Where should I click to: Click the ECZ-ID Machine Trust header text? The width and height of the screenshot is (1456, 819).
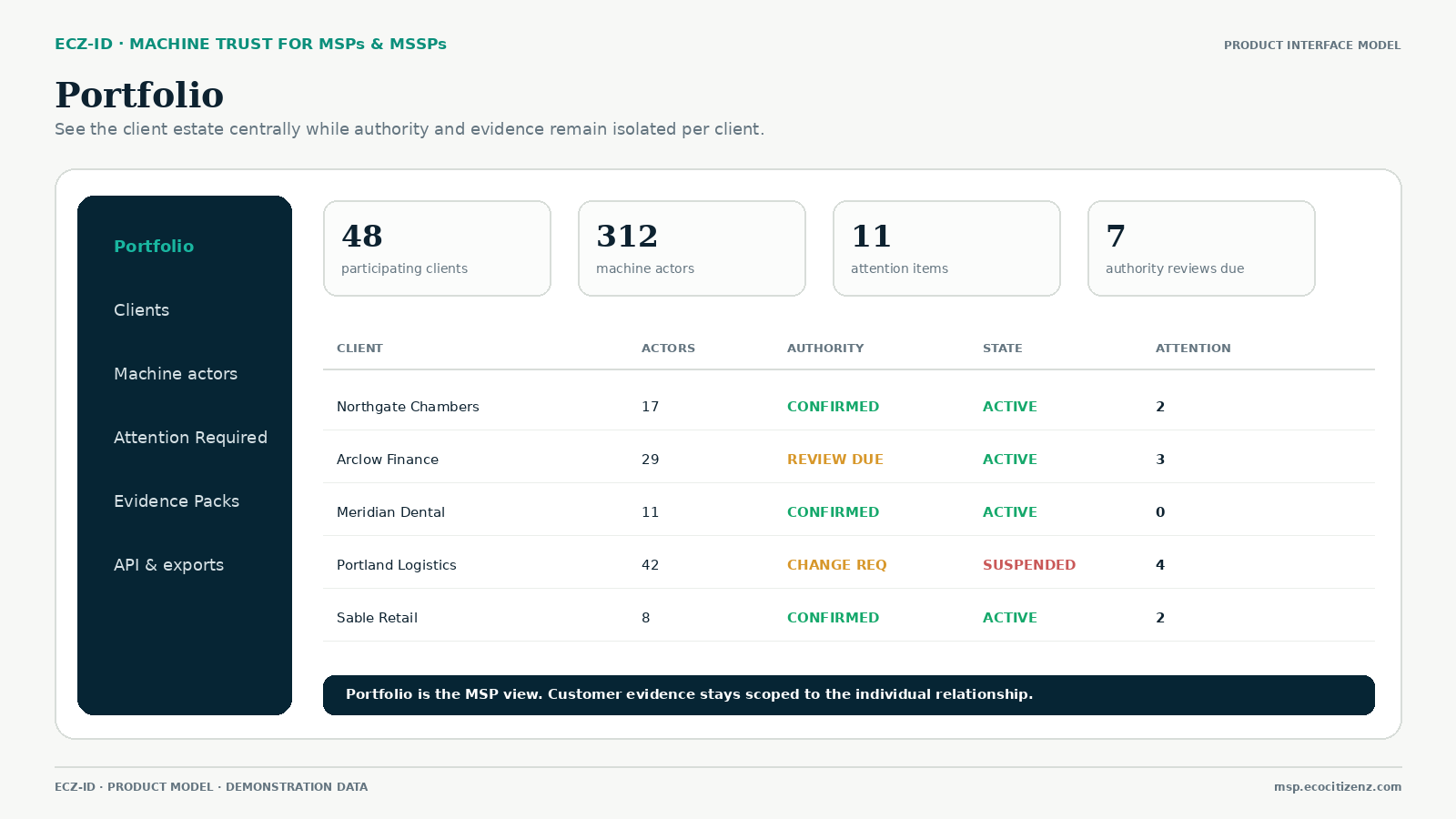tap(250, 44)
